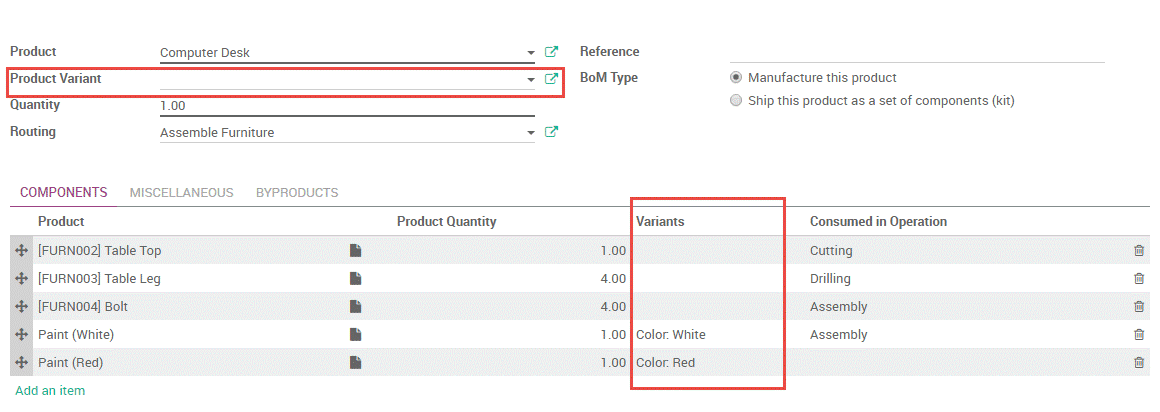This screenshot has width=1160, height=412.
Task: Click drag handle of Table Leg row
Action: tap(22, 279)
